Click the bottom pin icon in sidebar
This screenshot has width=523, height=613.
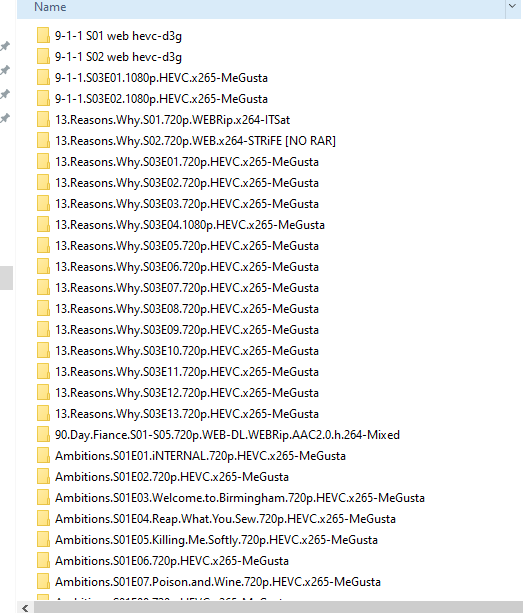point(5,118)
